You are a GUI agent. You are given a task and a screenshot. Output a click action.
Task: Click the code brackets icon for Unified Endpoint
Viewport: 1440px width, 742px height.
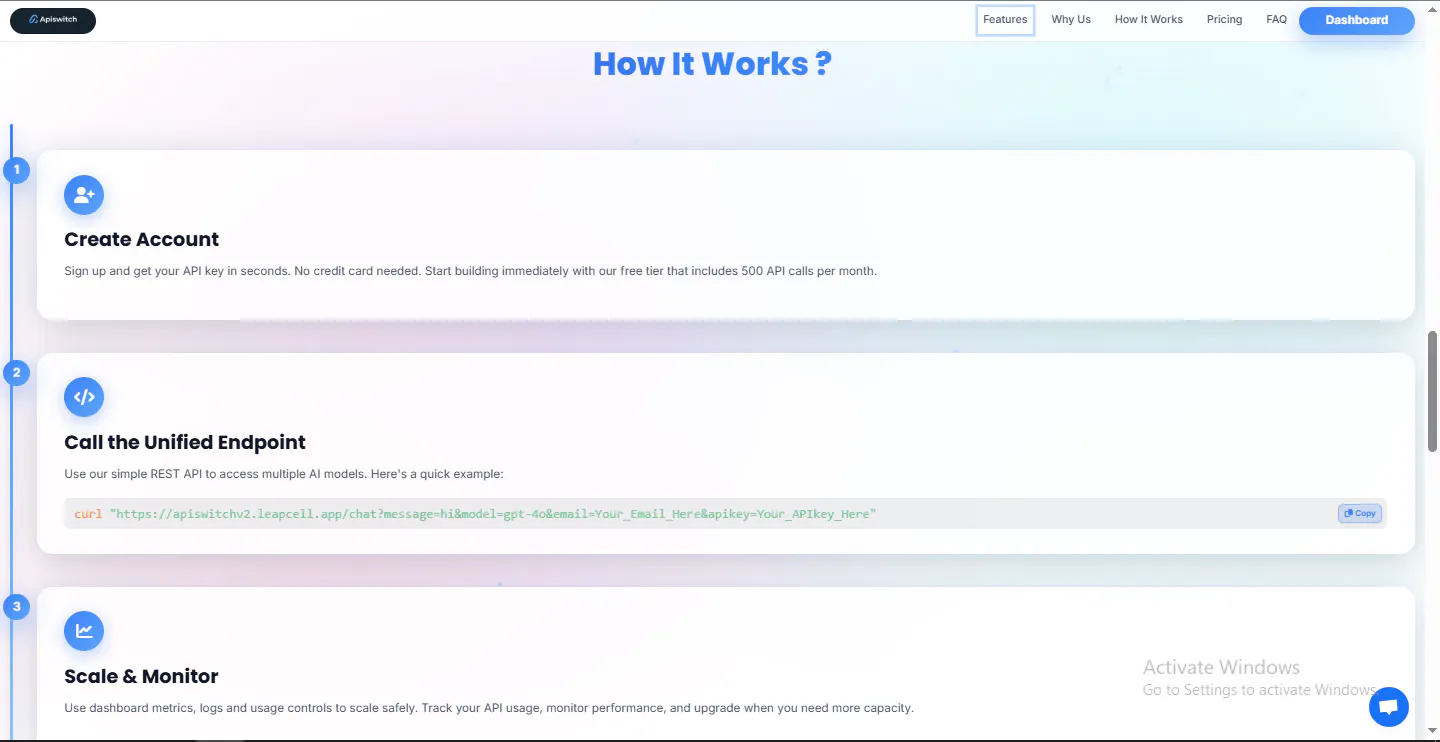pyautogui.click(x=84, y=397)
